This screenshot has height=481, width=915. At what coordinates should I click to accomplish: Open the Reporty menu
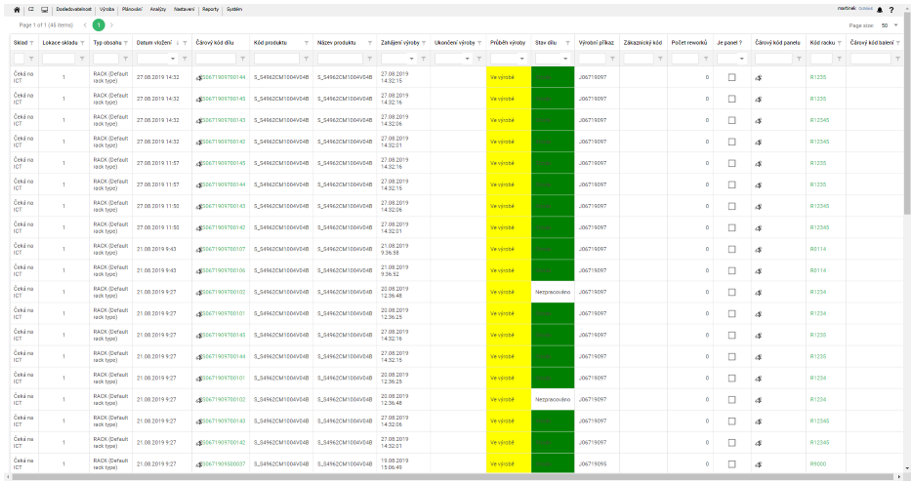pos(210,9)
